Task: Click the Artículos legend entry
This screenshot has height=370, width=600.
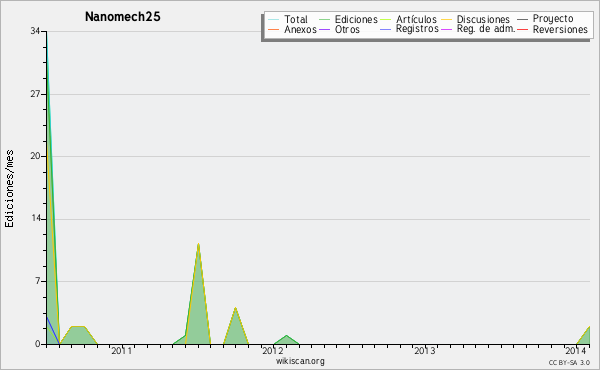Action: 416,19
